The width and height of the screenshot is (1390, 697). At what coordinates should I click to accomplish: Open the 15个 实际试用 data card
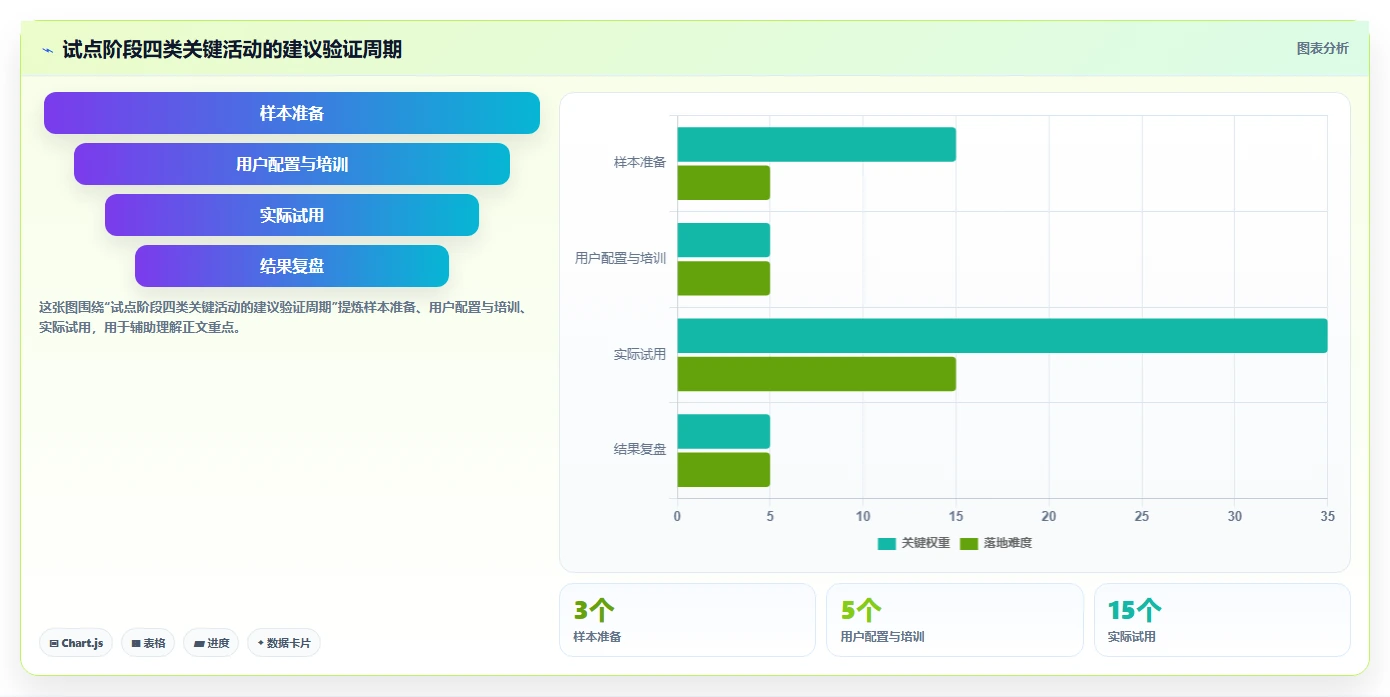click(1222, 620)
